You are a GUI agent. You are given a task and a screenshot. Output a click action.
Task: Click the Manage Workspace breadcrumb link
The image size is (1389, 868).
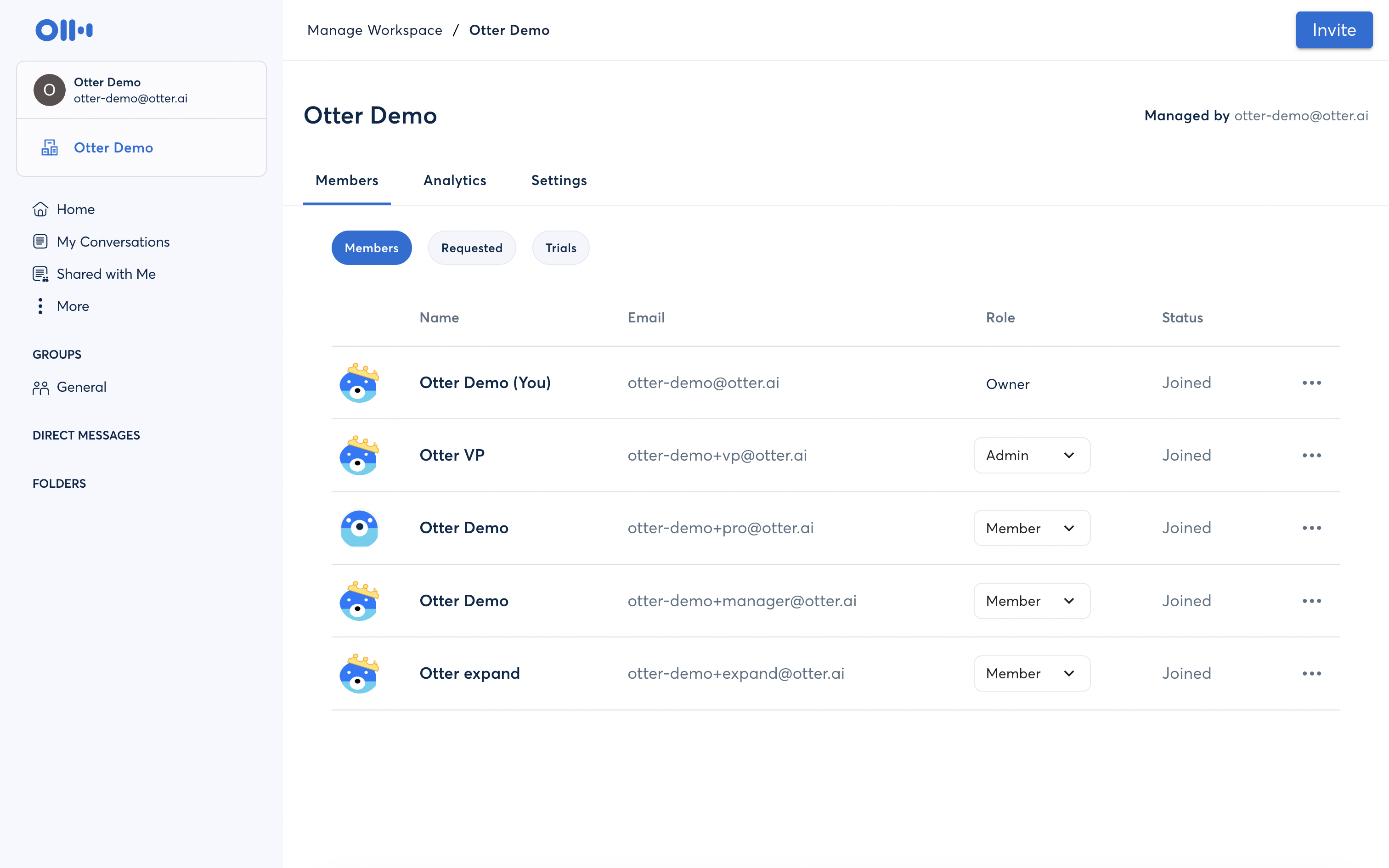(375, 30)
